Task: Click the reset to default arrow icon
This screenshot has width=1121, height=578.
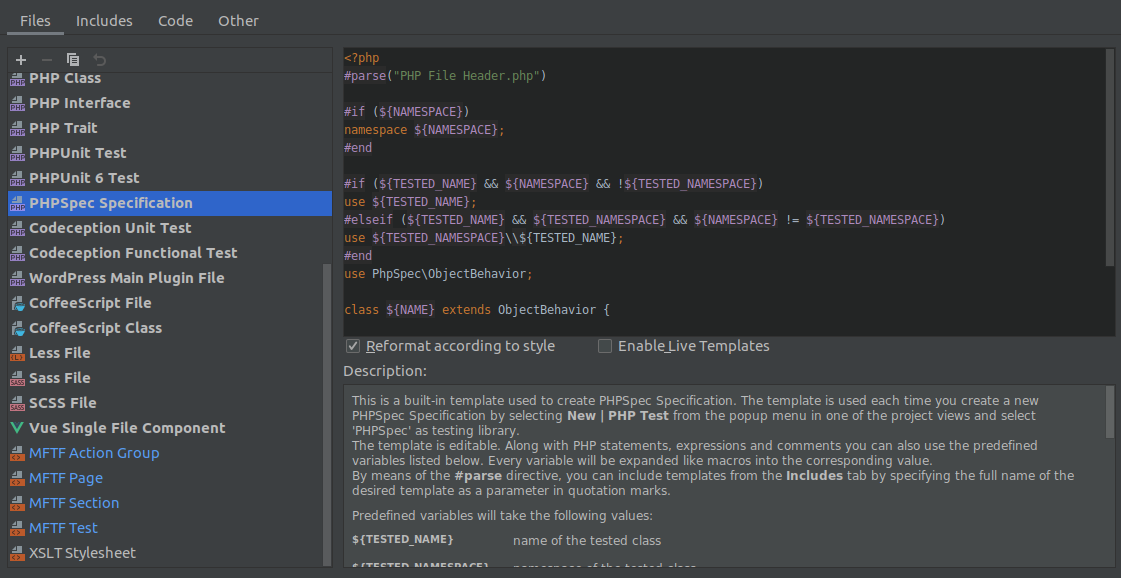Action: (100, 60)
